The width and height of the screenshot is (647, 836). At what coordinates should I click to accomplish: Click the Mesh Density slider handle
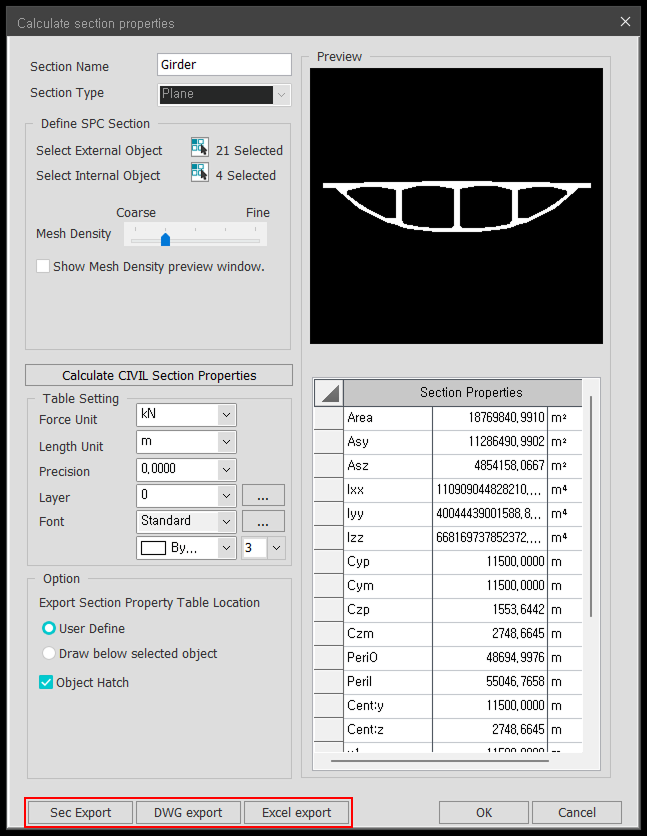pos(165,239)
